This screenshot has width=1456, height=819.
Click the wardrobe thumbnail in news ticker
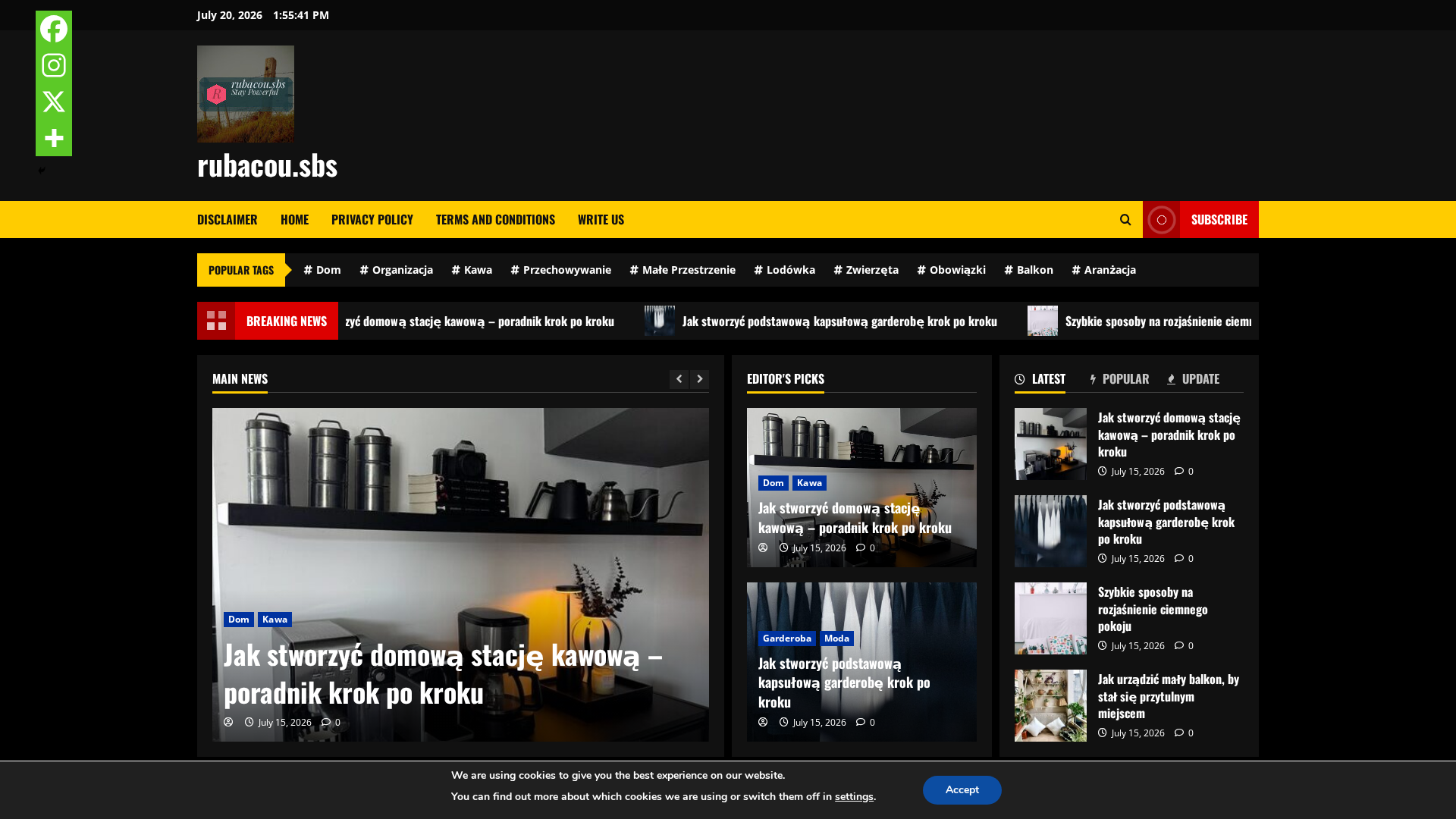pos(660,321)
